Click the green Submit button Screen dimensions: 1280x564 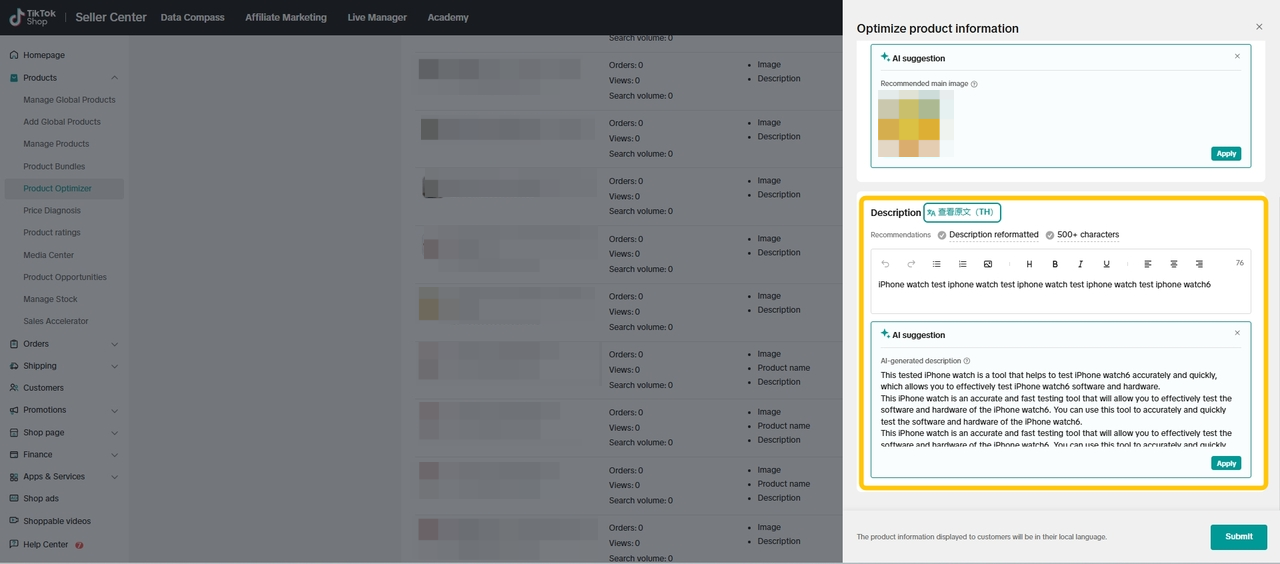[1238, 536]
